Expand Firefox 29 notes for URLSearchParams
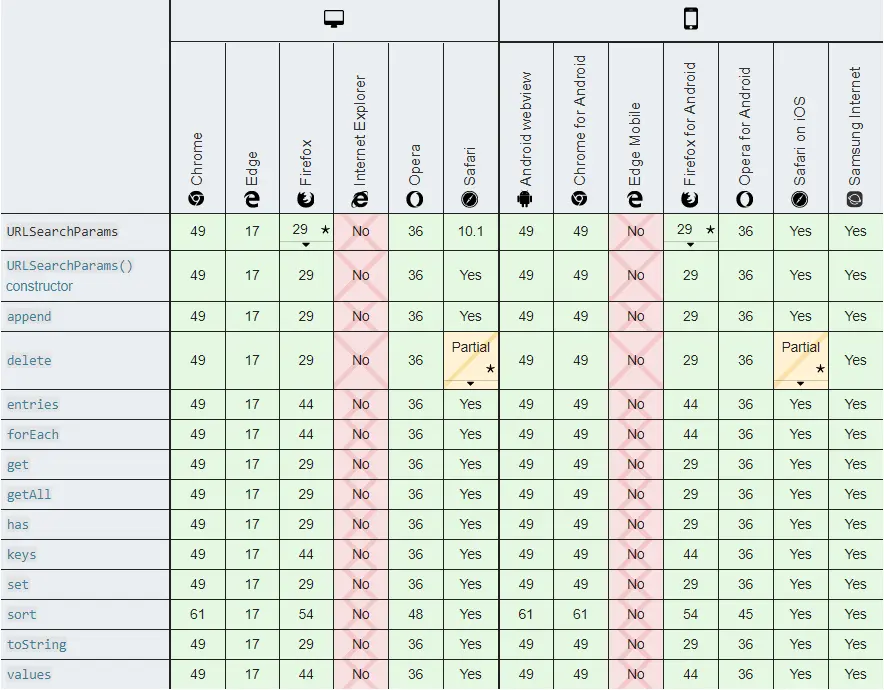The image size is (884, 690). (x=306, y=245)
